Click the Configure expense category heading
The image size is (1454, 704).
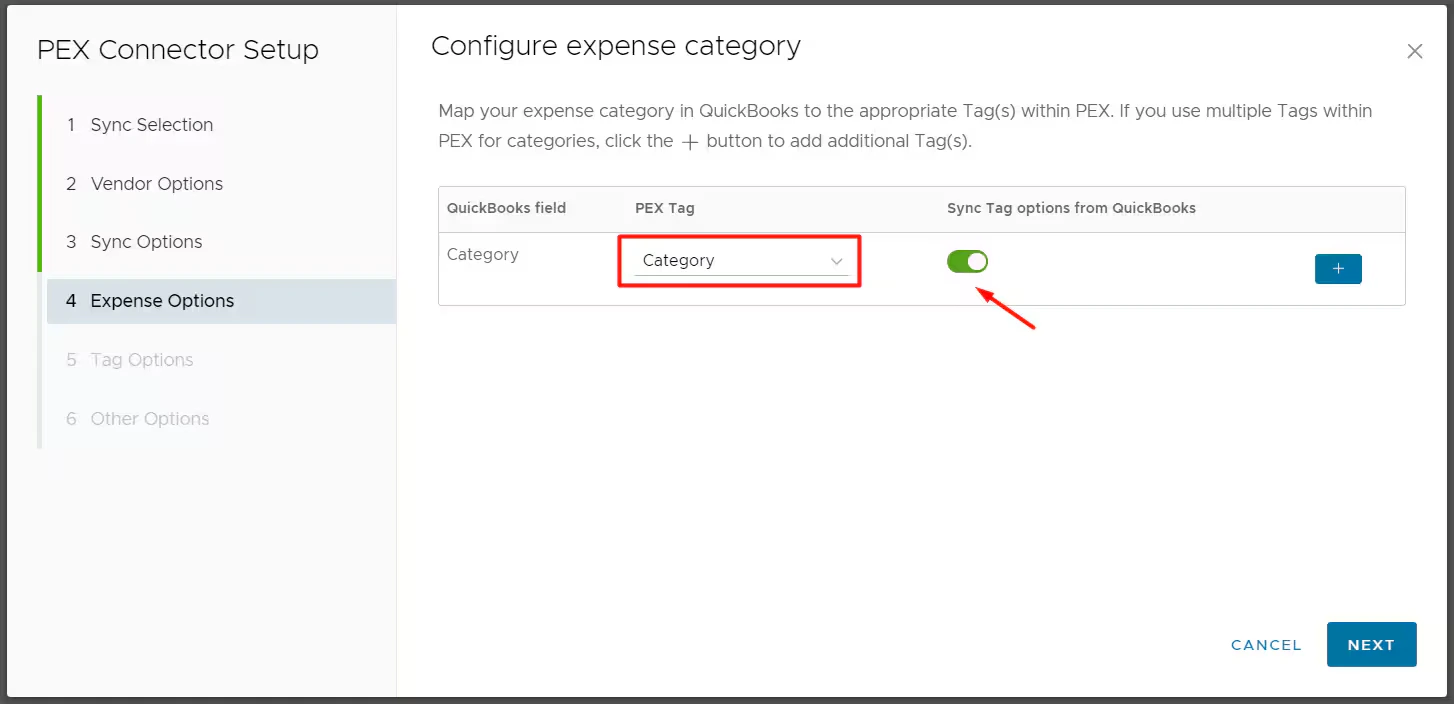[x=615, y=46]
